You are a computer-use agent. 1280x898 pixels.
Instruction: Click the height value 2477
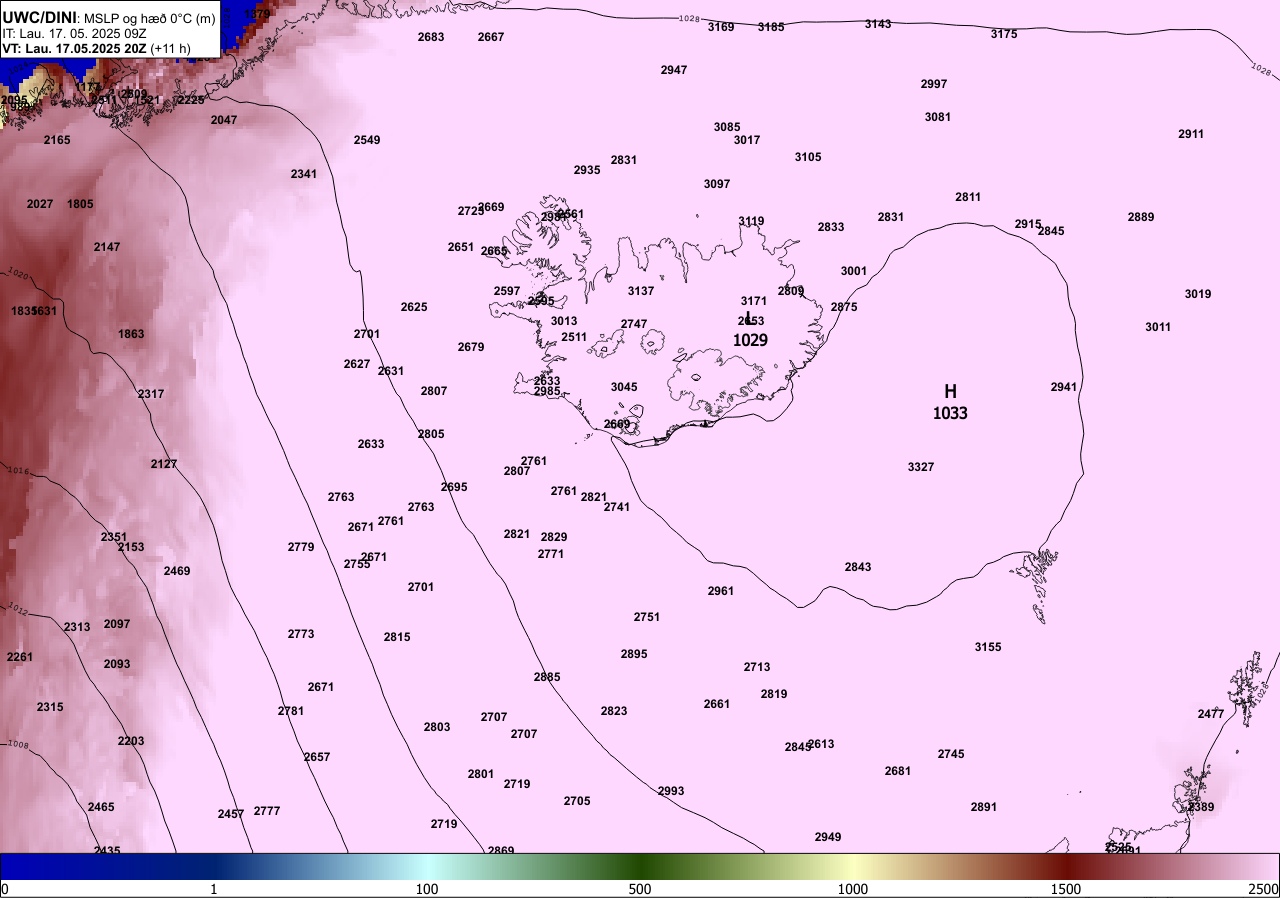coord(1211,714)
